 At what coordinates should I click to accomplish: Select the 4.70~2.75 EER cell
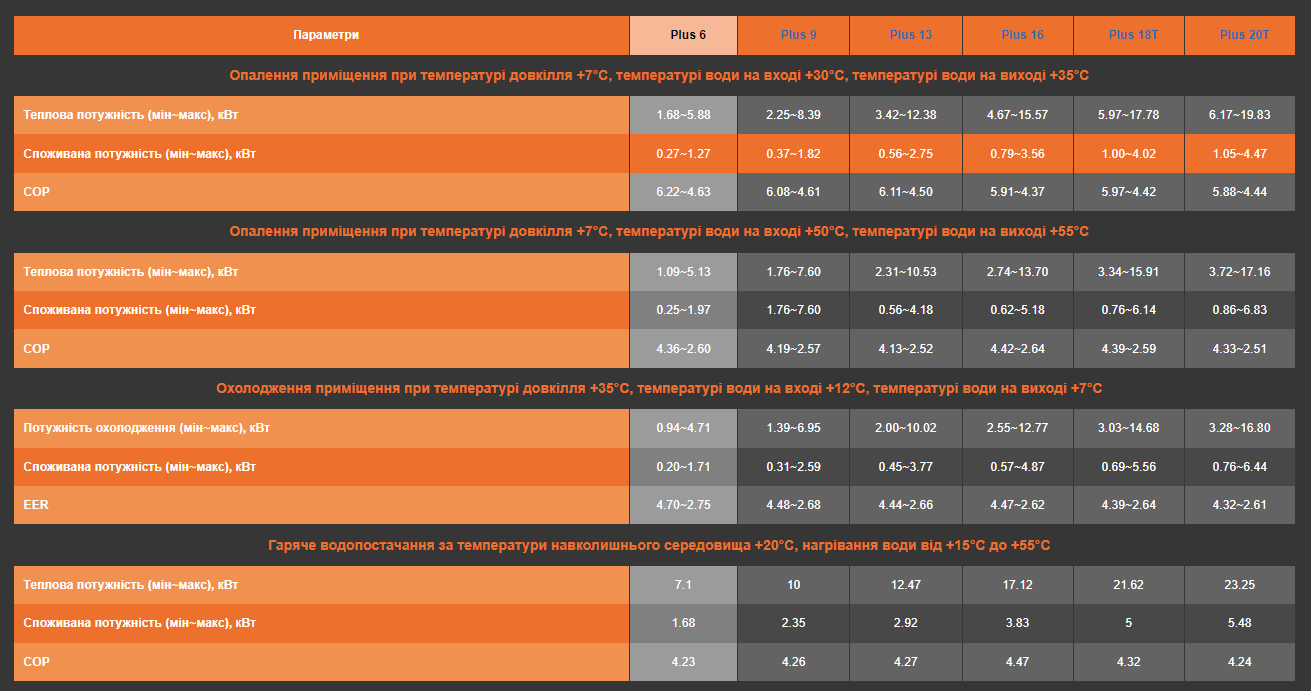click(683, 505)
